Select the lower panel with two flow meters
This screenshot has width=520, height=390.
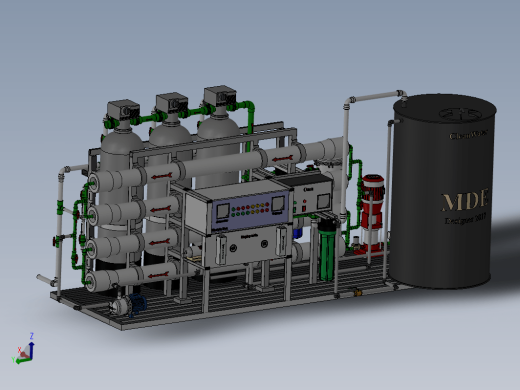click(247, 247)
